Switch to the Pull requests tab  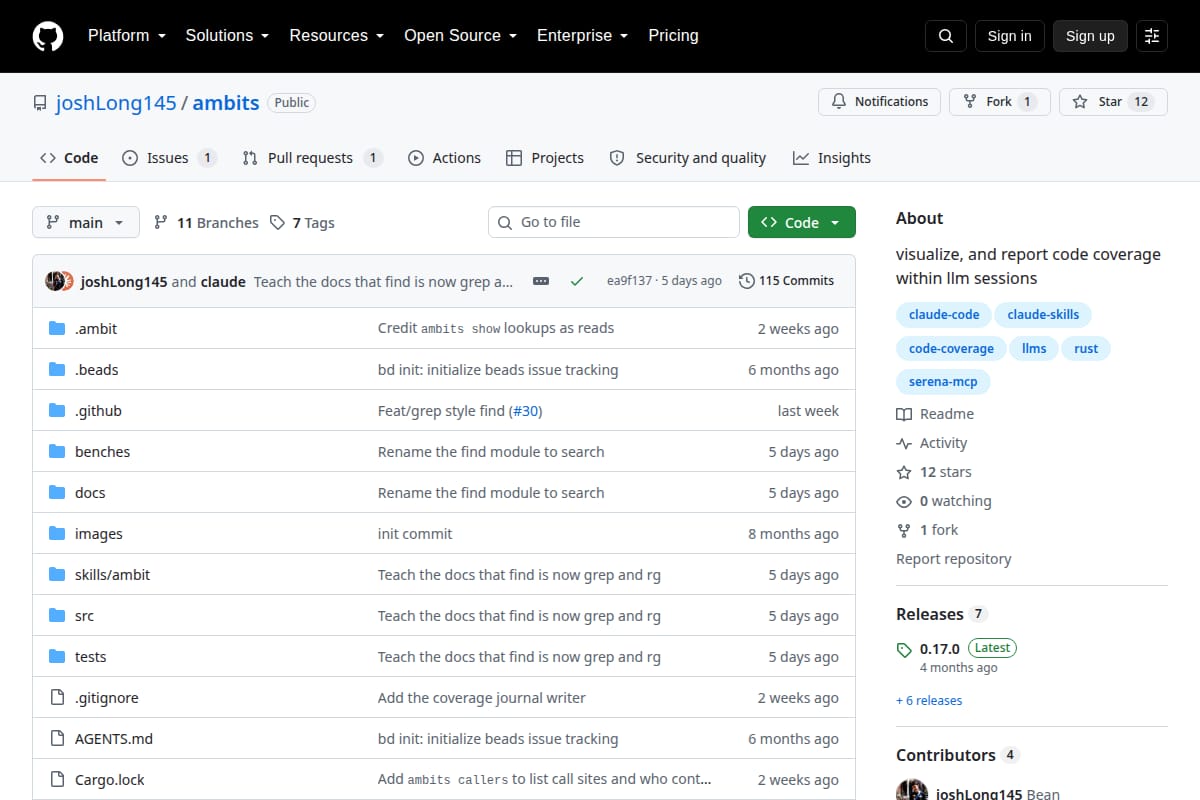pos(312,158)
